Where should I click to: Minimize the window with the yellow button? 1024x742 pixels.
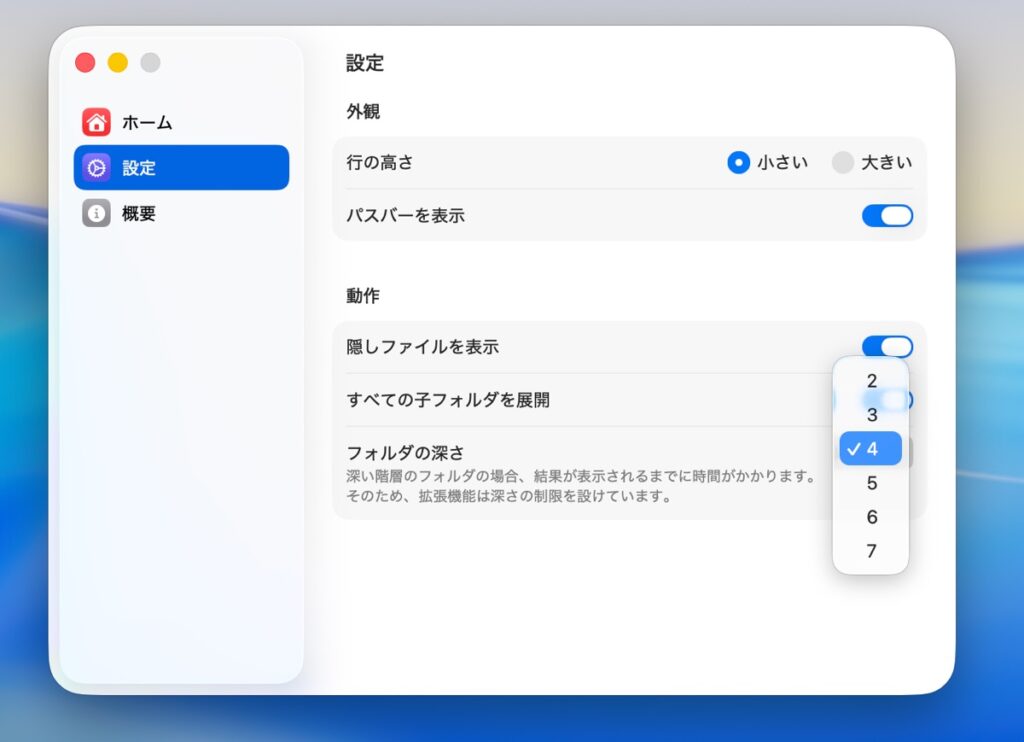pos(118,63)
